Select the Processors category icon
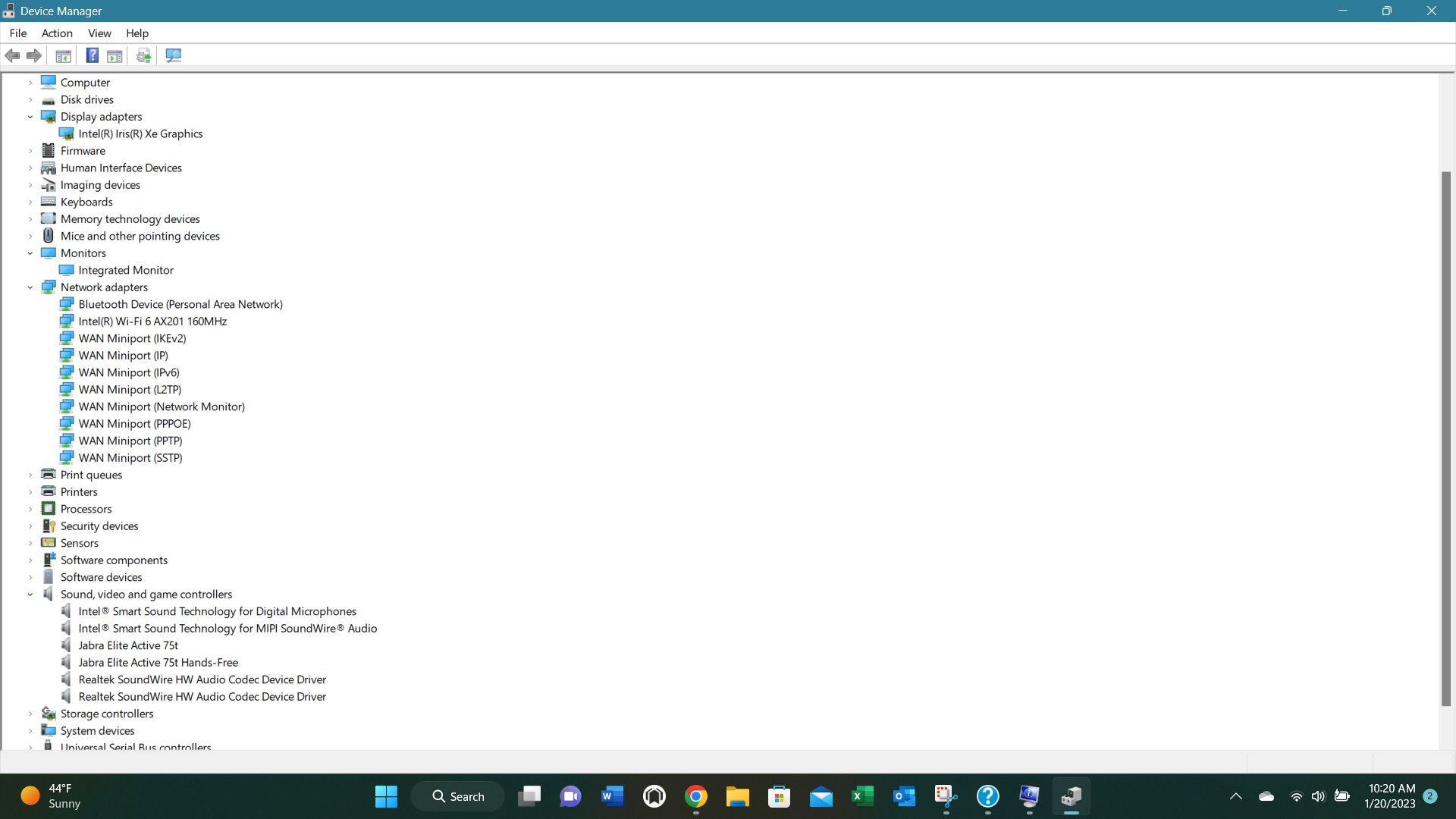Image resolution: width=1456 pixels, height=819 pixels. coord(49,509)
